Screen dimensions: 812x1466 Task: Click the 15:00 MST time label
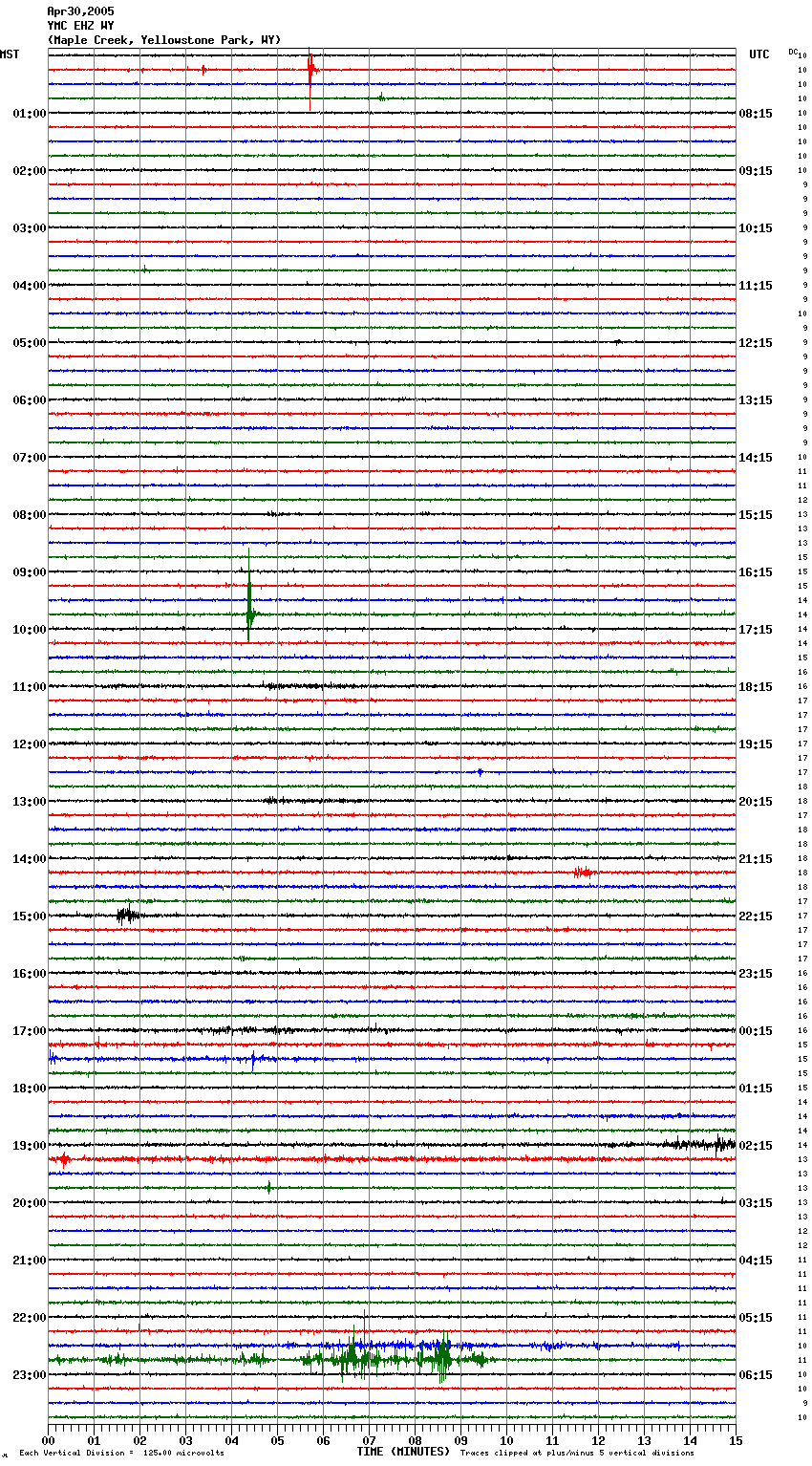pyautogui.click(x=30, y=916)
